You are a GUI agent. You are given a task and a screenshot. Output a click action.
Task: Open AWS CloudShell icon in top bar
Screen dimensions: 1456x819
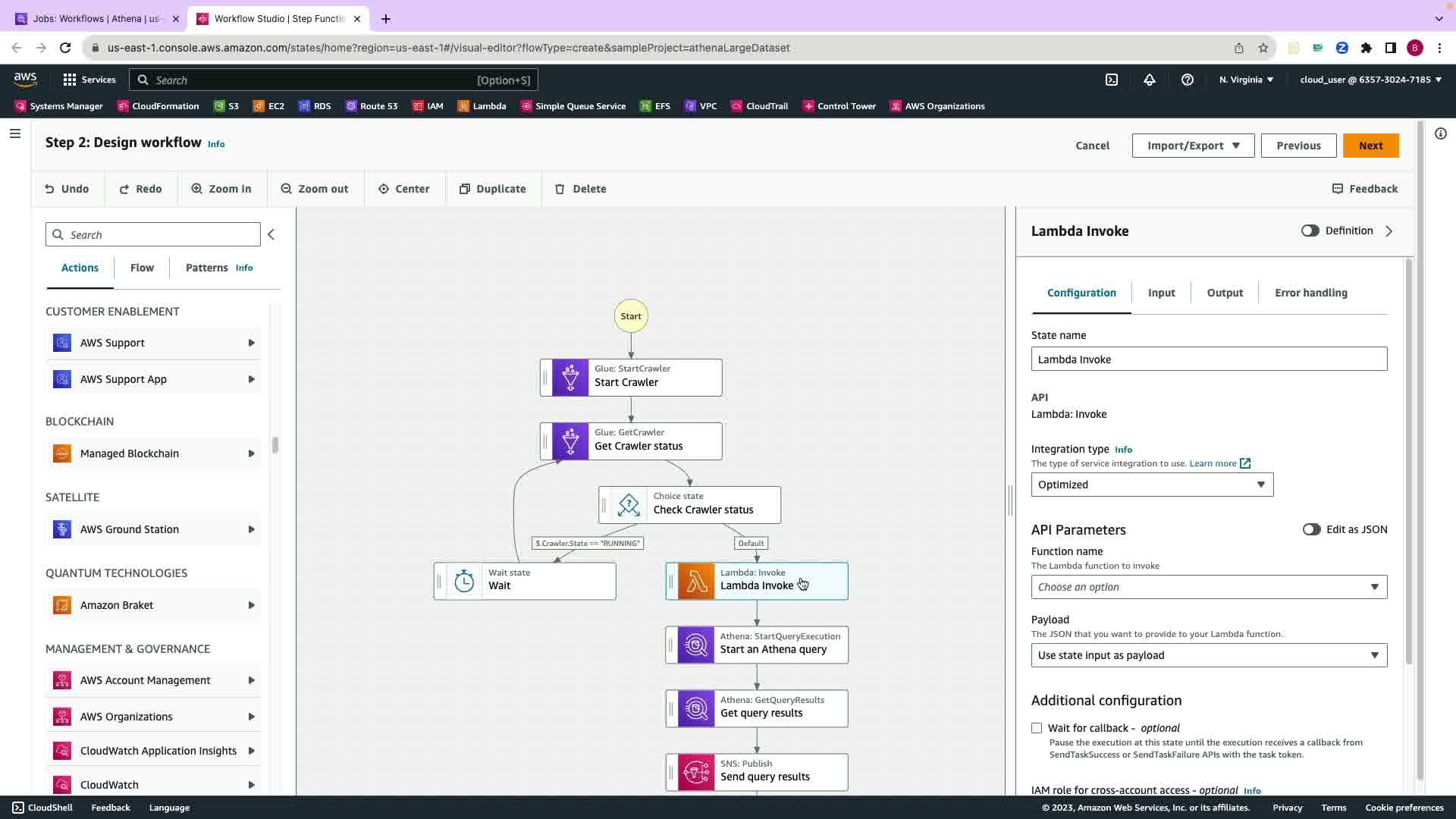pos(1111,80)
